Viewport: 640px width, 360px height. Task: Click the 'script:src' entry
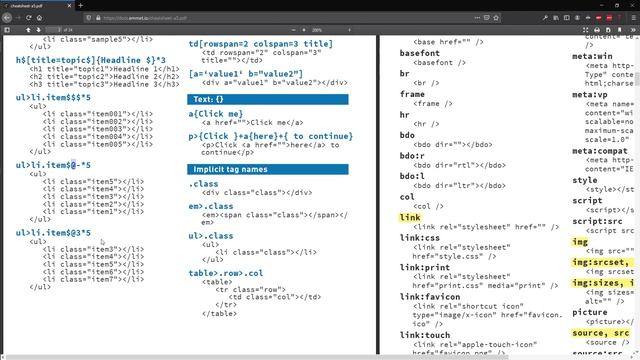pyautogui.click(x=597, y=221)
